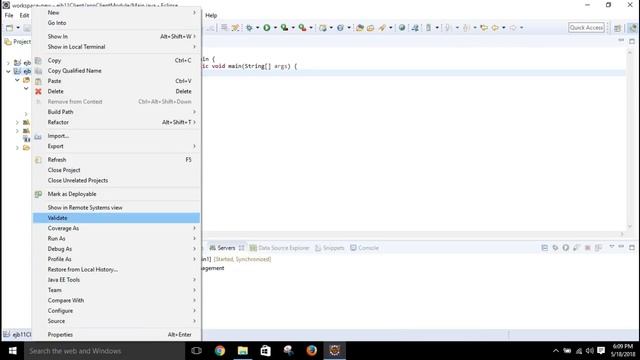Switch to Data Source Explorer tab
Image resolution: width=640 pixels, height=360 pixels.
[x=280, y=248]
